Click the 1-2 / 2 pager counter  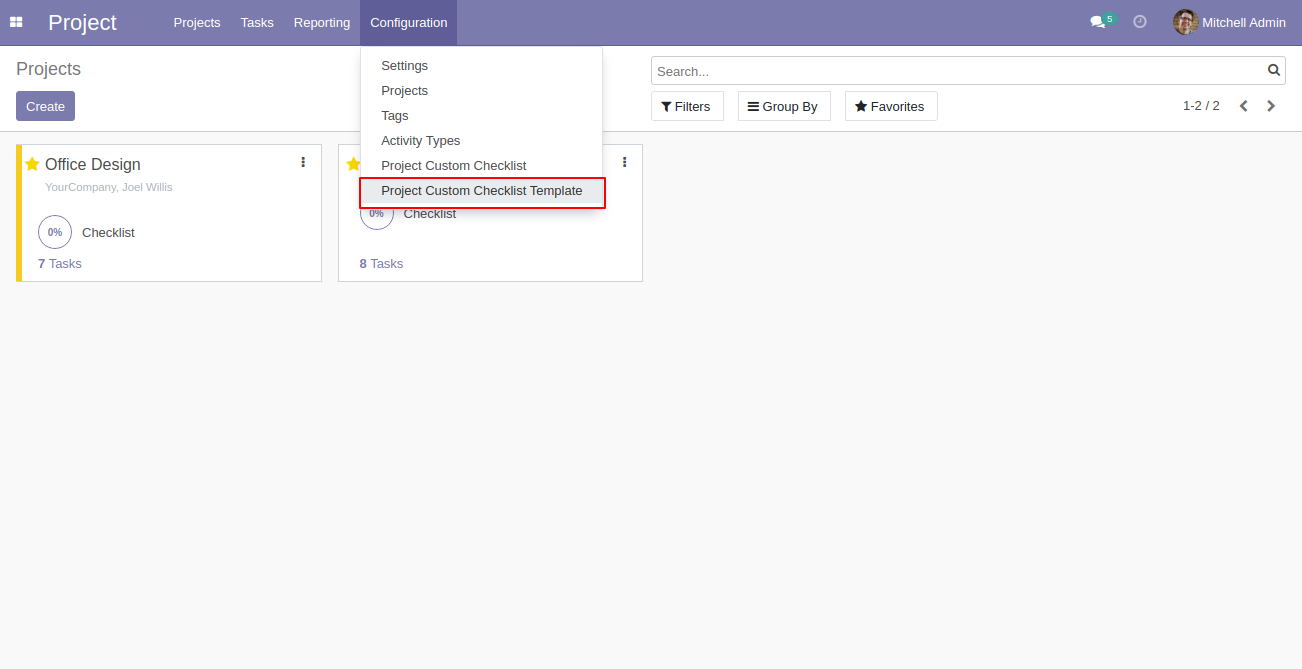tap(1201, 106)
